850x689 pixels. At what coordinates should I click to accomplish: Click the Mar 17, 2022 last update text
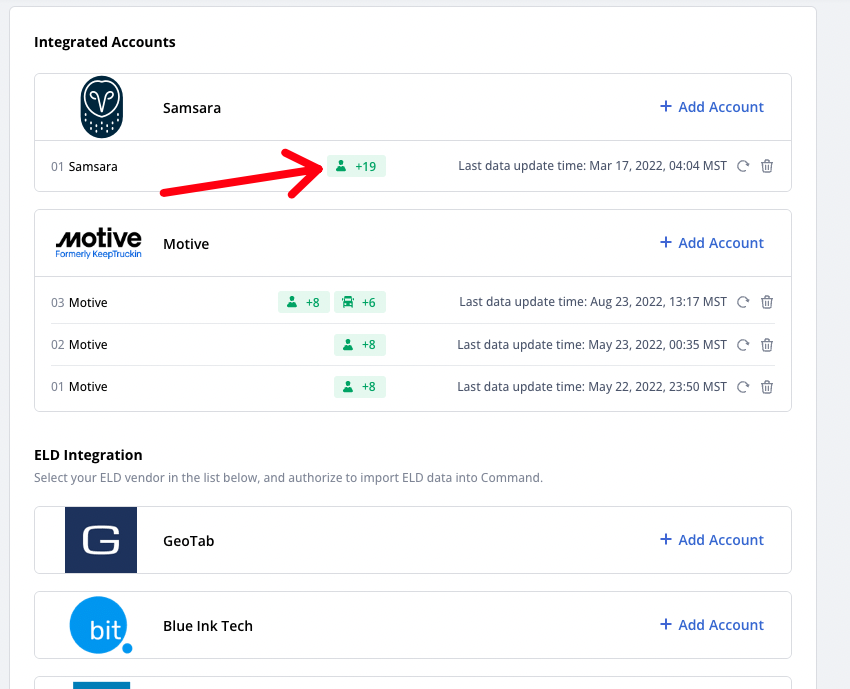pyautogui.click(x=593, y=166)
